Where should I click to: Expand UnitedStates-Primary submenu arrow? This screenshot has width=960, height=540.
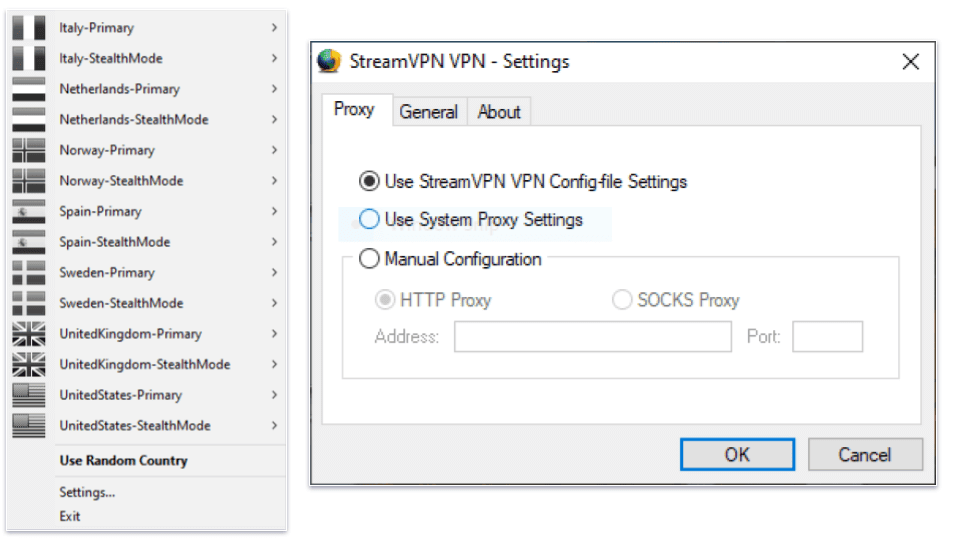coord(274,395)
